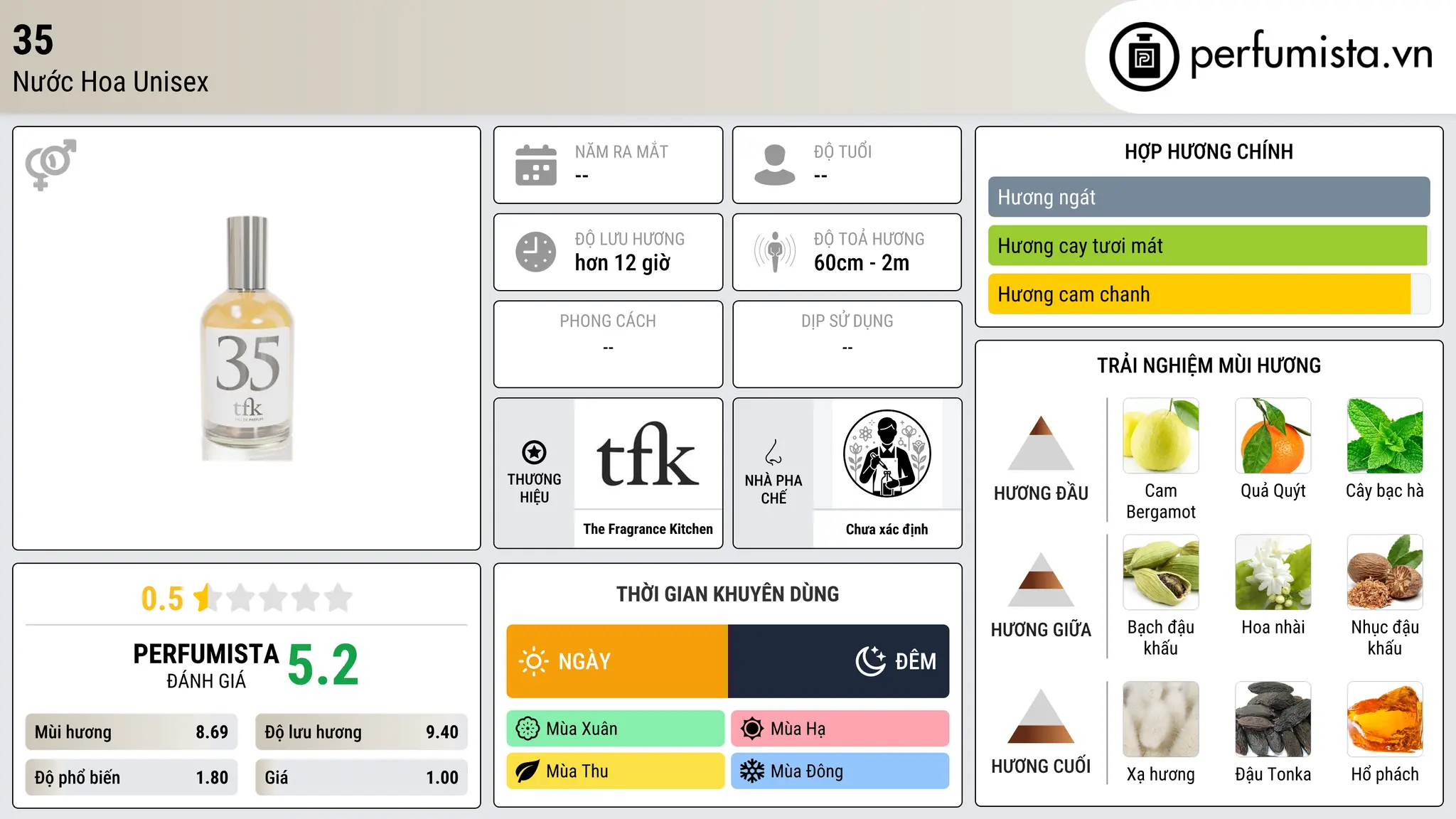Click the autumn leaf icon
The image size is (1456, 819).
528,771
